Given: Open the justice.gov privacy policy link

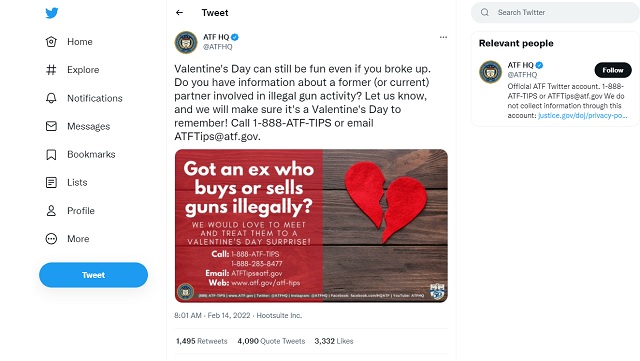Looking at the screenshot, I should (x=582, y=116).
